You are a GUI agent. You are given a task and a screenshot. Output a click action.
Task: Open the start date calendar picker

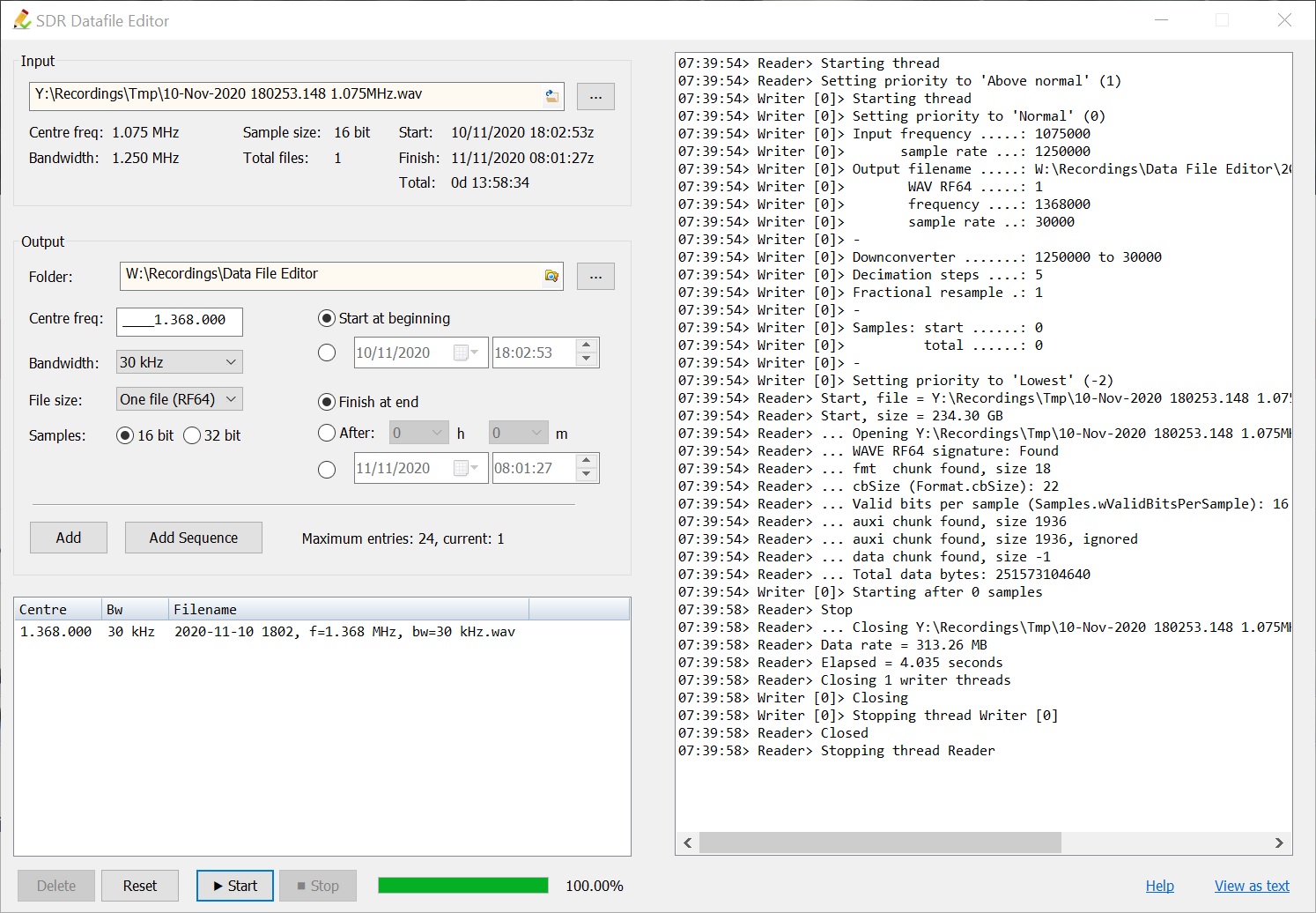point(465,353)
